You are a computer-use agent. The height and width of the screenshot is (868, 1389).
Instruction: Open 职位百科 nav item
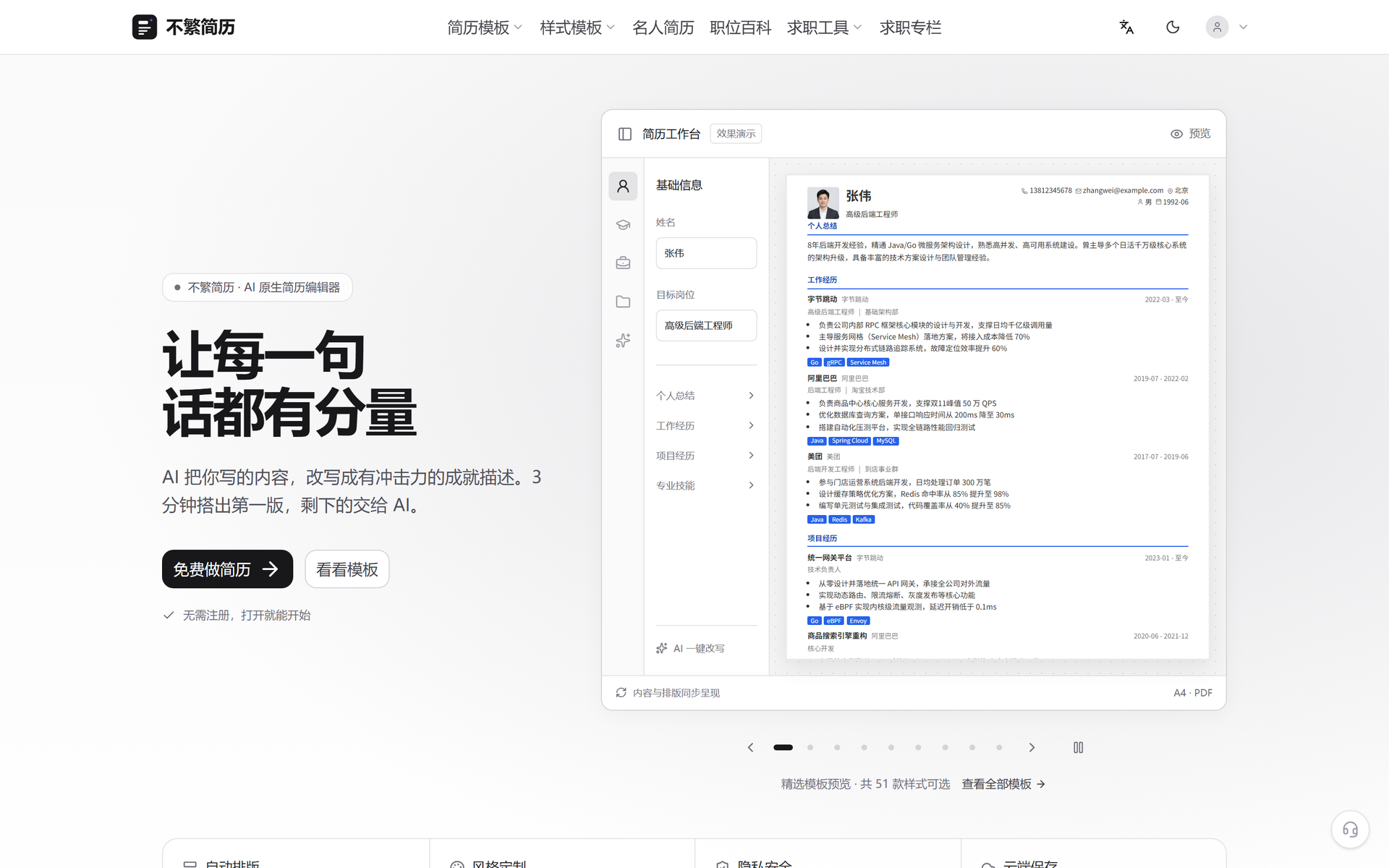pyautogui.click(x=740, y=27)
